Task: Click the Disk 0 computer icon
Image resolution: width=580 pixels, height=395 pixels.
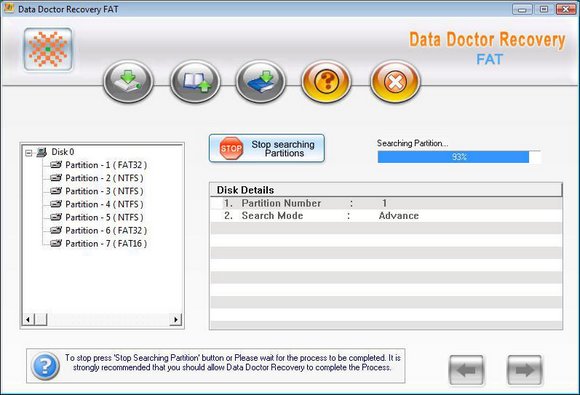Action: point(42,152)
